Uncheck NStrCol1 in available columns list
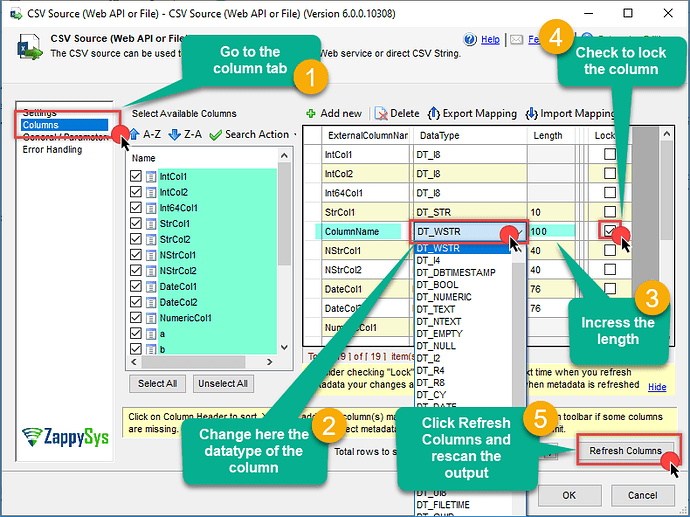The height and width of the screenshot is (517, 690). click(x=136, y=255)
